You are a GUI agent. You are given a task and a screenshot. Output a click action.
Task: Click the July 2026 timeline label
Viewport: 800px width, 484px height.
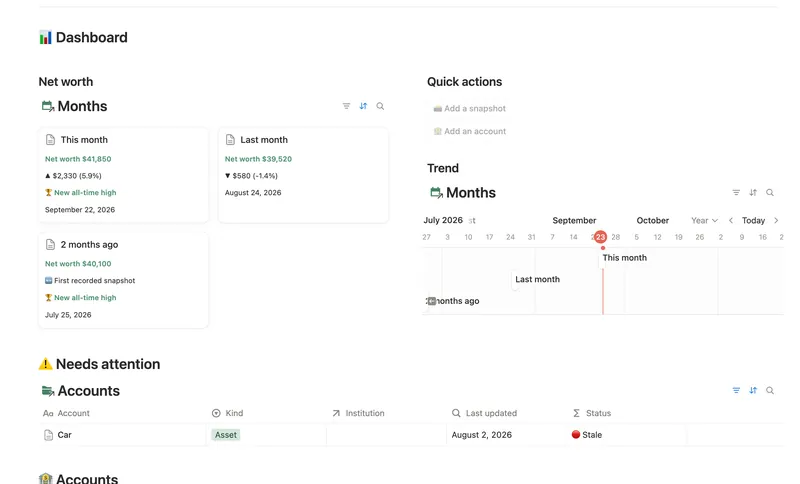pos(443,220)
